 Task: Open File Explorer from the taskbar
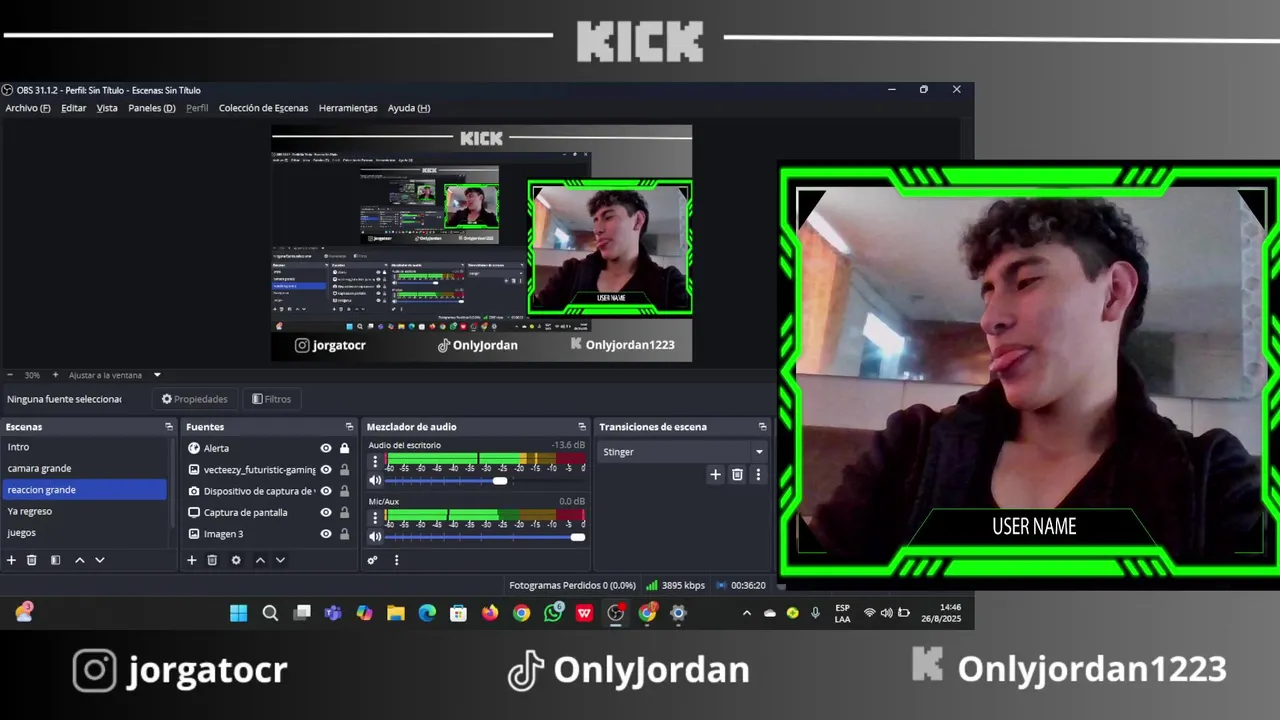[x=396, y=613]
